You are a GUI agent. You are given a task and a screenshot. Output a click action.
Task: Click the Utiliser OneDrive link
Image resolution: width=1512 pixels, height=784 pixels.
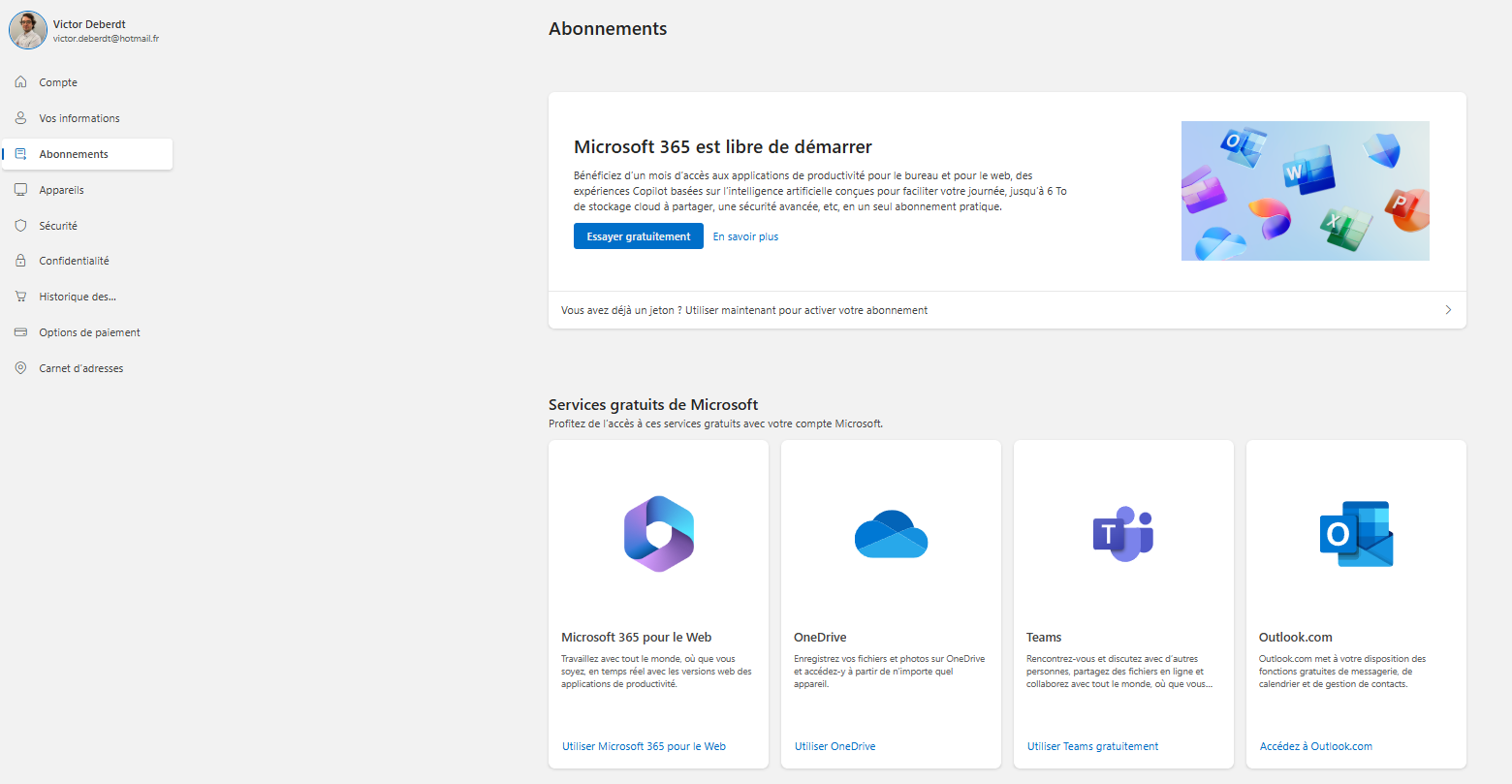[835, 746]
